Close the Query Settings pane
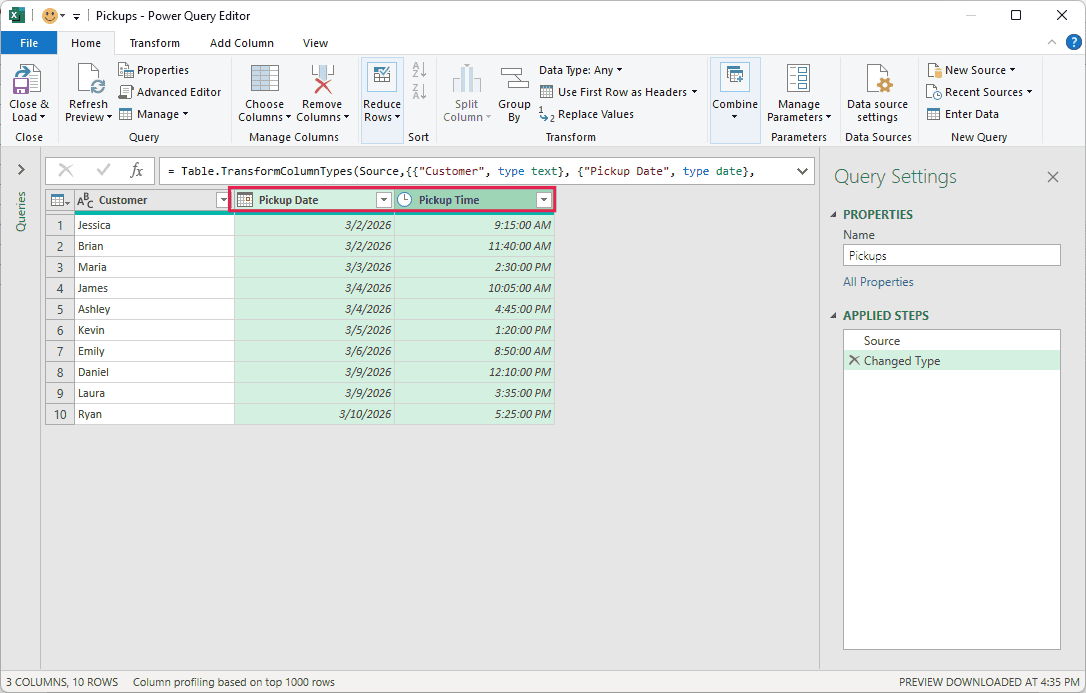The image size is (1086, 693). [x=1053, y=177]
